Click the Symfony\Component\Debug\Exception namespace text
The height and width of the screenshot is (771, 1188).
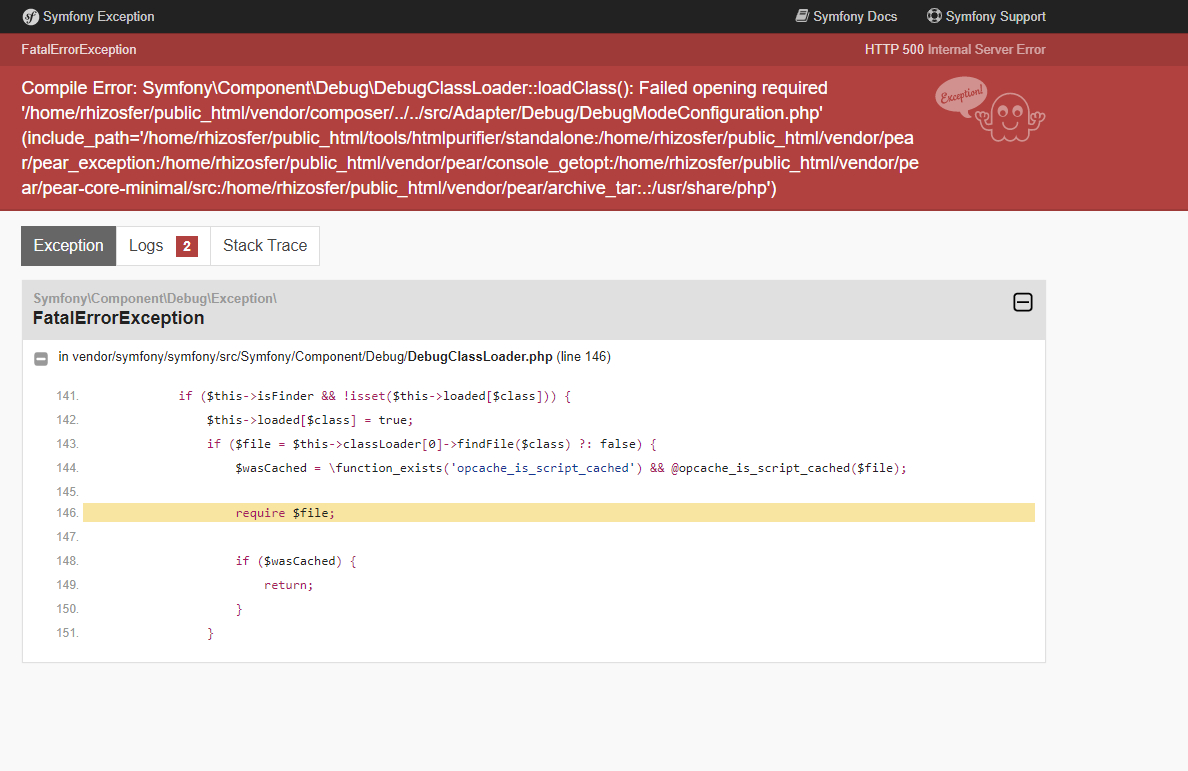click(x=155, y=298)
